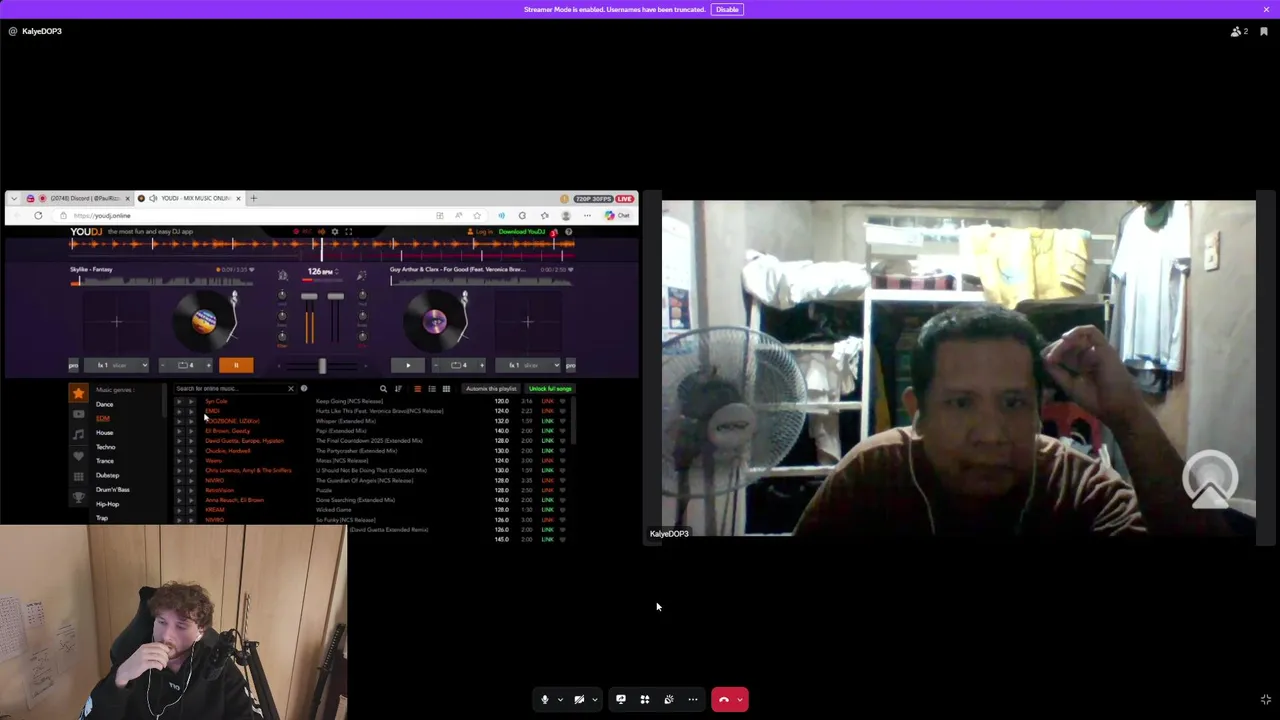The image size is (1280, 720).
Task: Choose the Dubstep music genre
Action: [107, 475]
